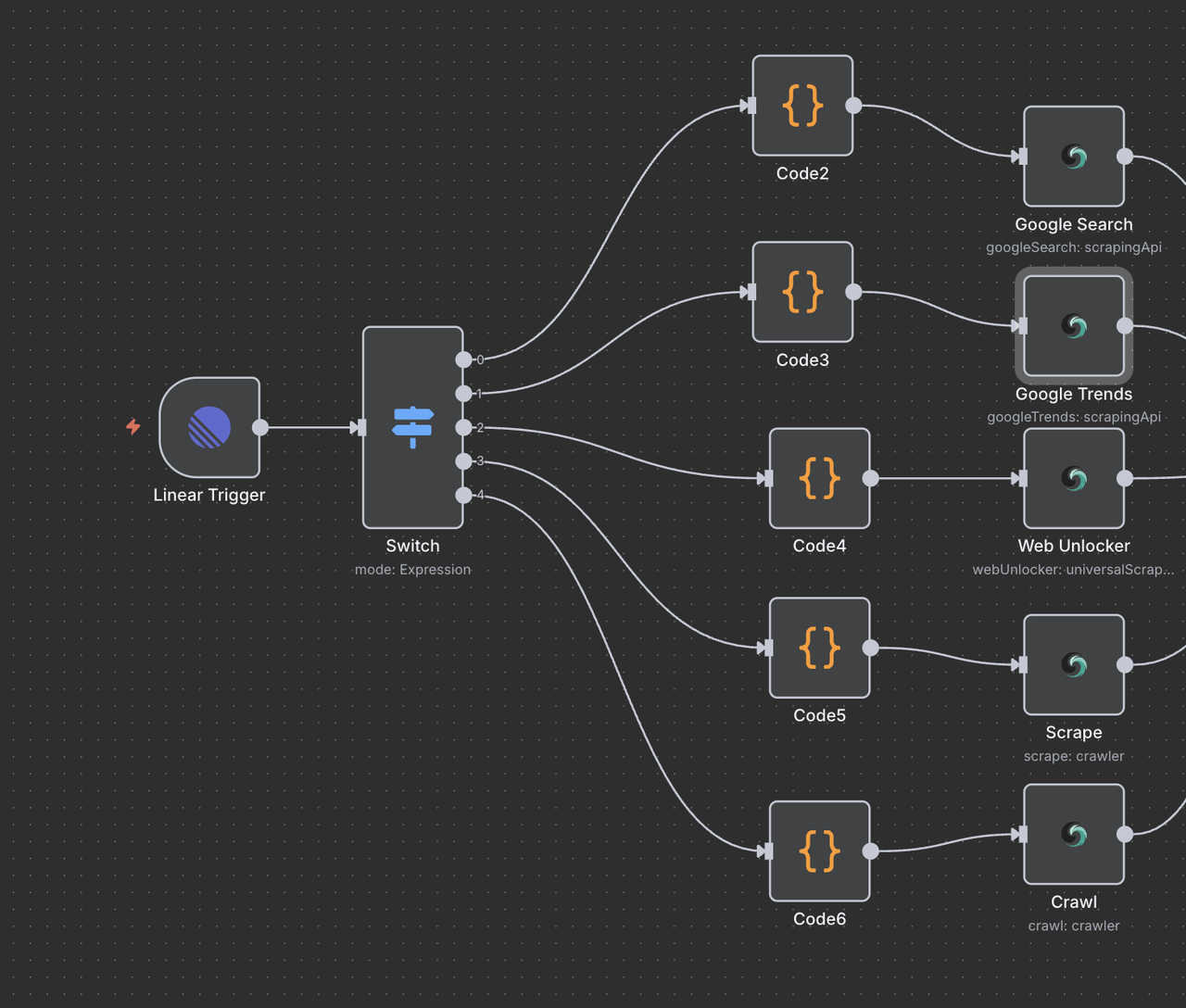1186x1008 pixels.
Task: Click the Linear Trigger output connector
Action: 260,427
